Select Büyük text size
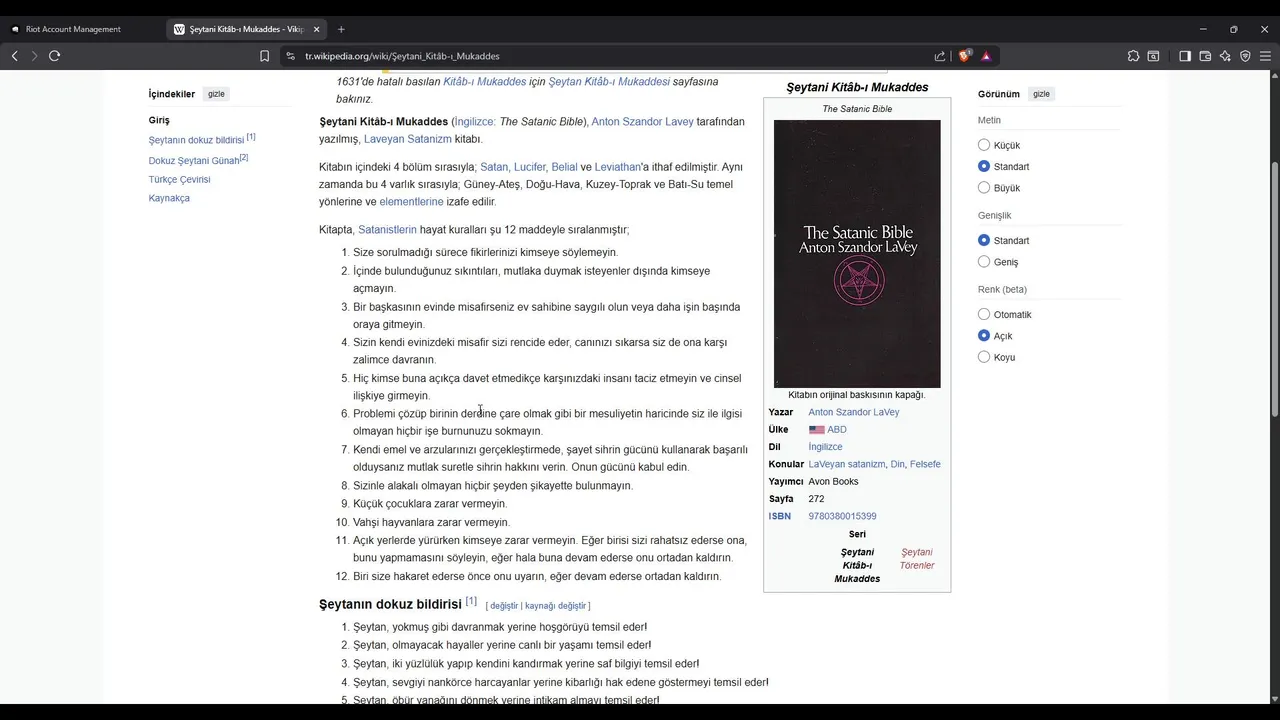This screenshot has width=1280, height=720. pyautogui.click(x=984, y=187)
